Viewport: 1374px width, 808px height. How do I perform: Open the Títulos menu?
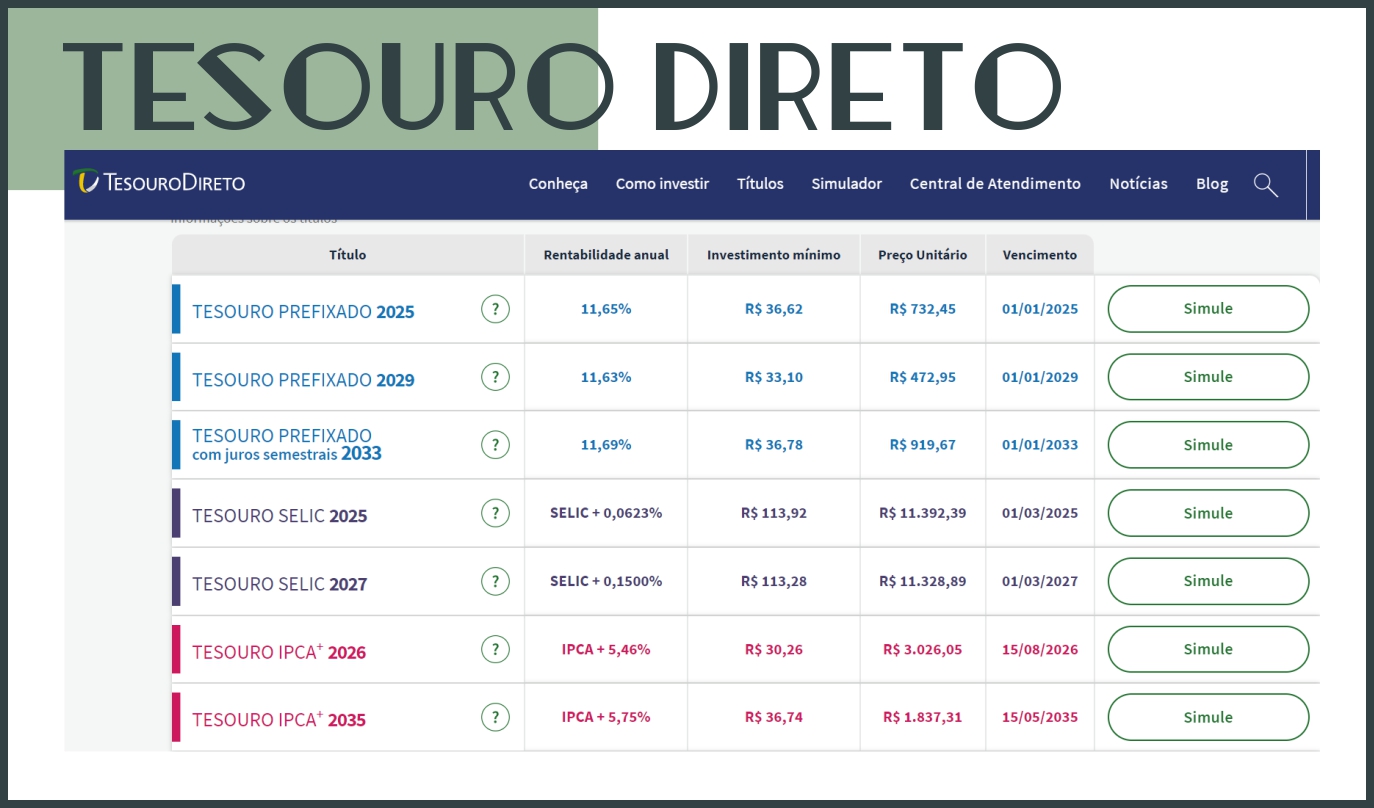[760, 184]
